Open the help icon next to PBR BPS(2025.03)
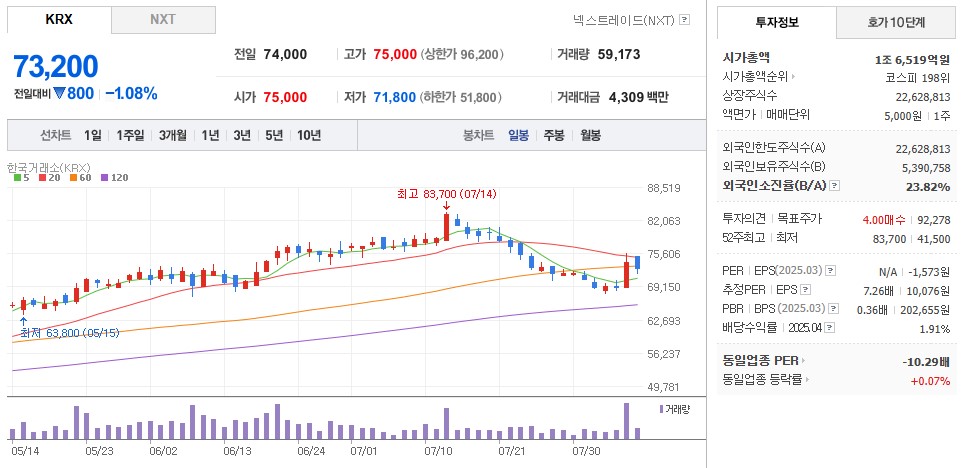 point(834,309)
